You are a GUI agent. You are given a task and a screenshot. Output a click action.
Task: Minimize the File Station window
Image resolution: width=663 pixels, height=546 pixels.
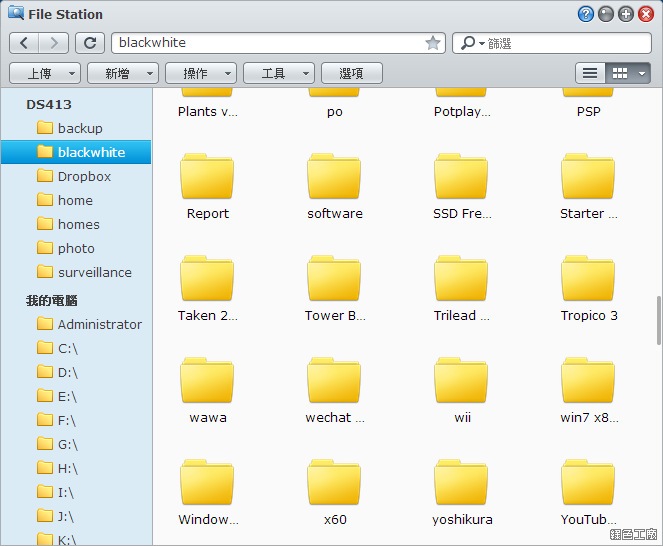605,14
